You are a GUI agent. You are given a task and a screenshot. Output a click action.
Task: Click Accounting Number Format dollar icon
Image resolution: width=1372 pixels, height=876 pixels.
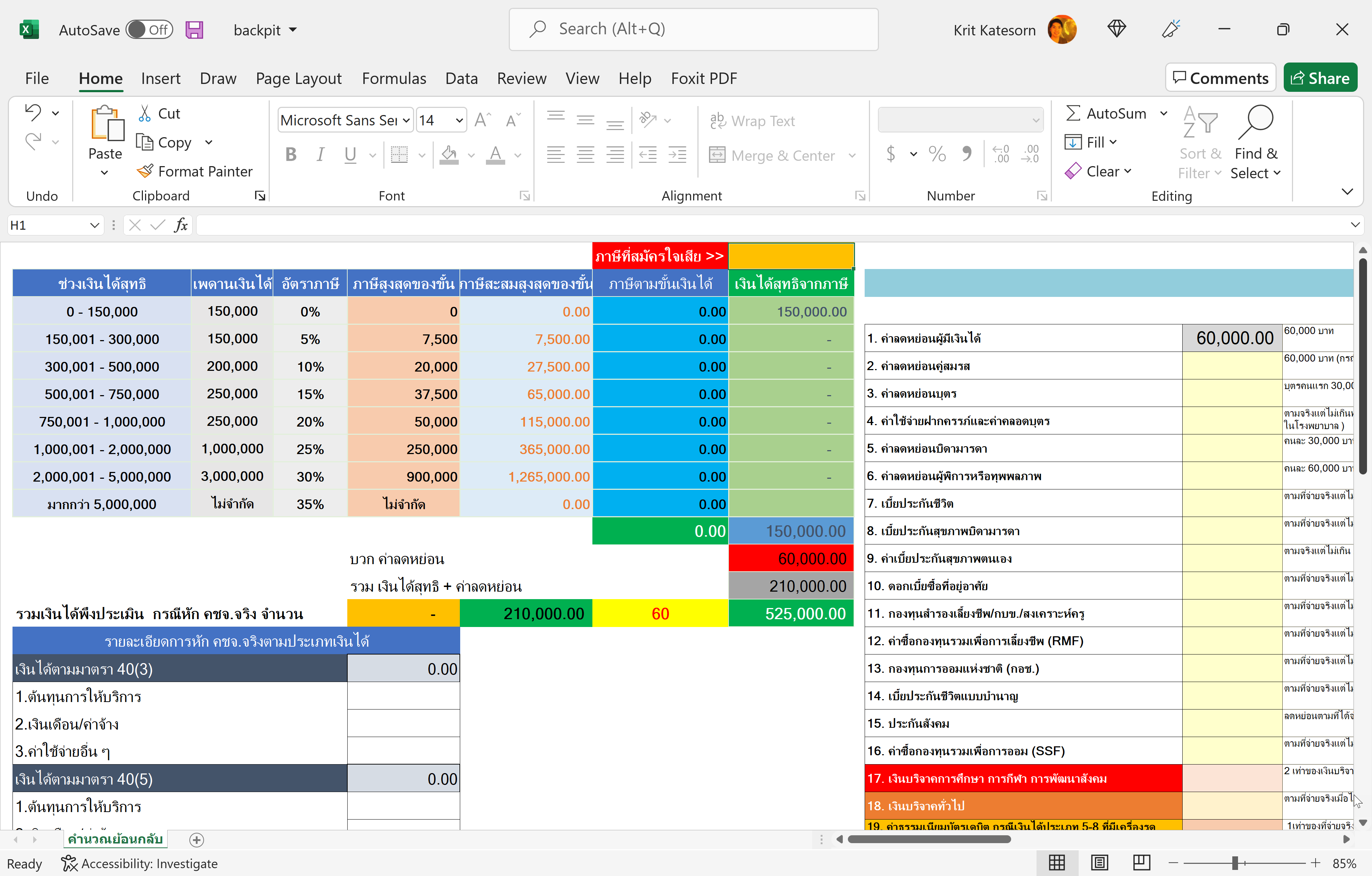pos(891,154)
